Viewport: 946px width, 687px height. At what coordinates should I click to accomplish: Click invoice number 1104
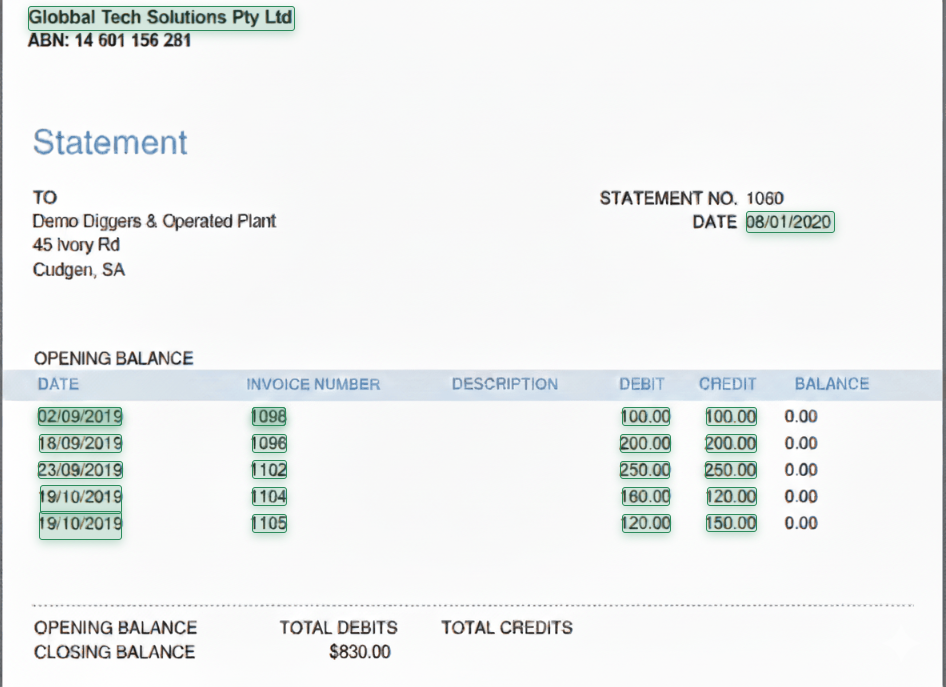point(269,496)
